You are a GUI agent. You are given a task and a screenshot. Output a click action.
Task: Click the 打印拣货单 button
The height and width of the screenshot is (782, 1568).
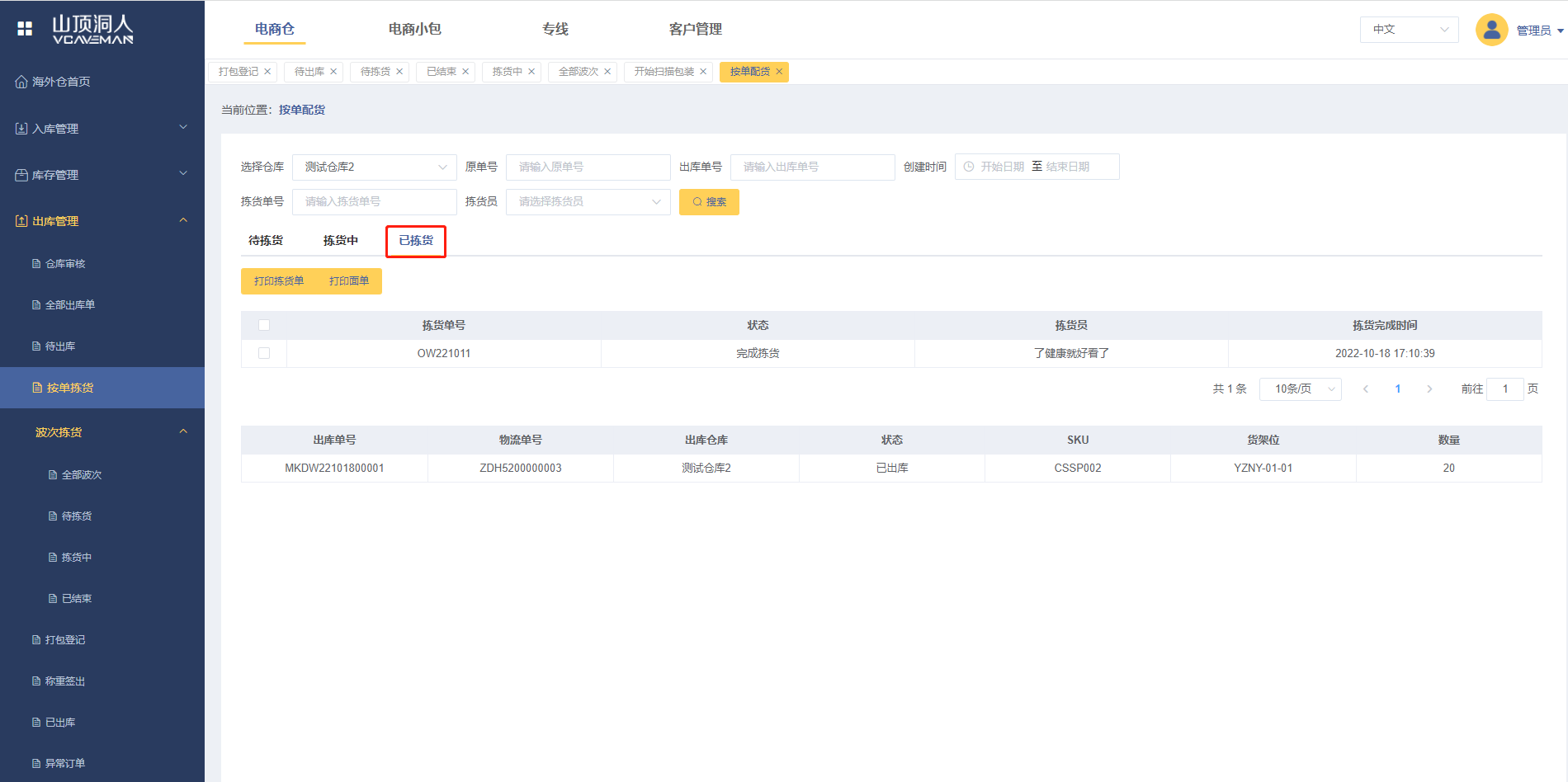tap(279, 281)
